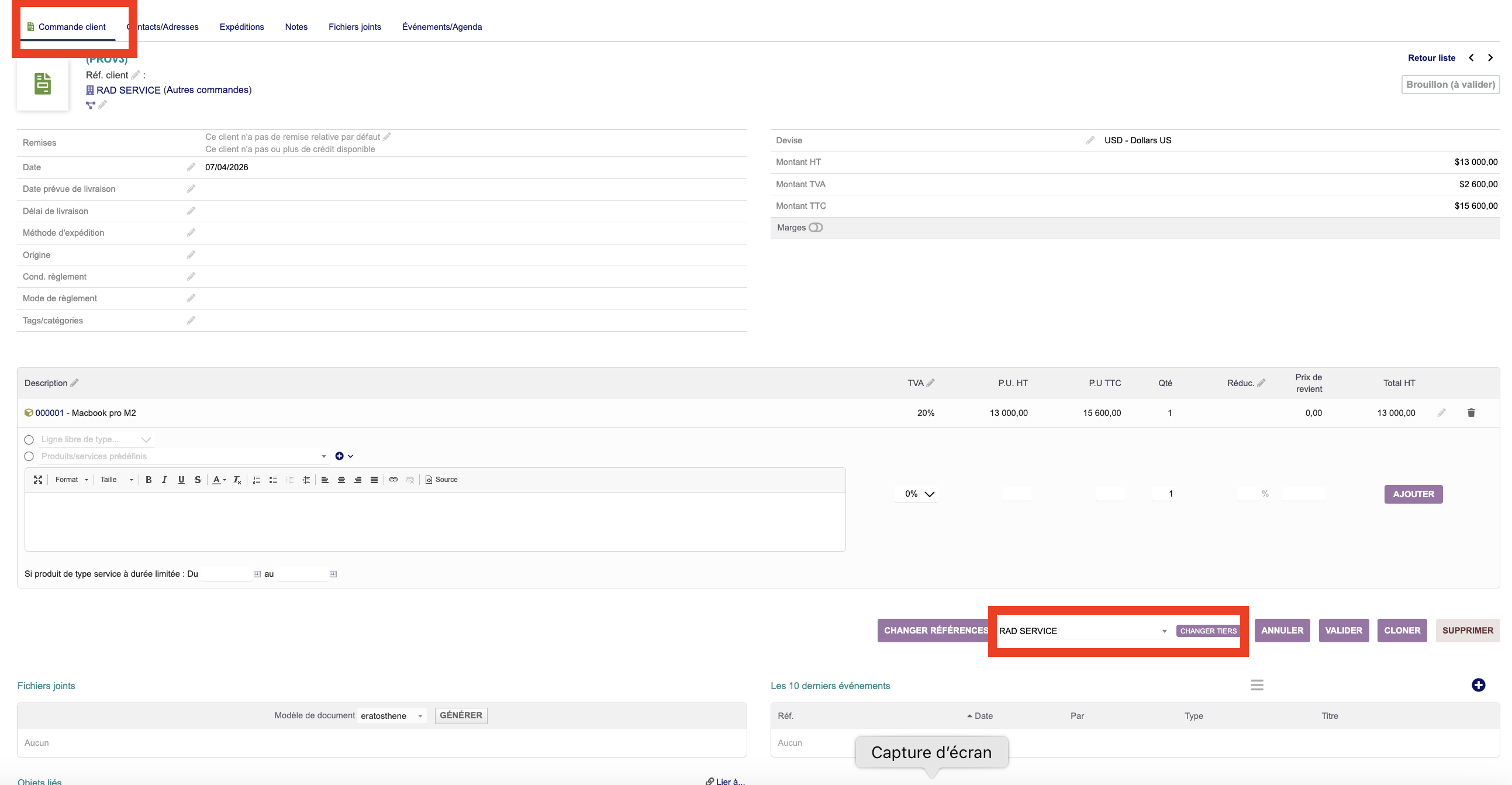Click the Bold formatting icon
This screenshot has height=785, width=1512.
[149, 480]
